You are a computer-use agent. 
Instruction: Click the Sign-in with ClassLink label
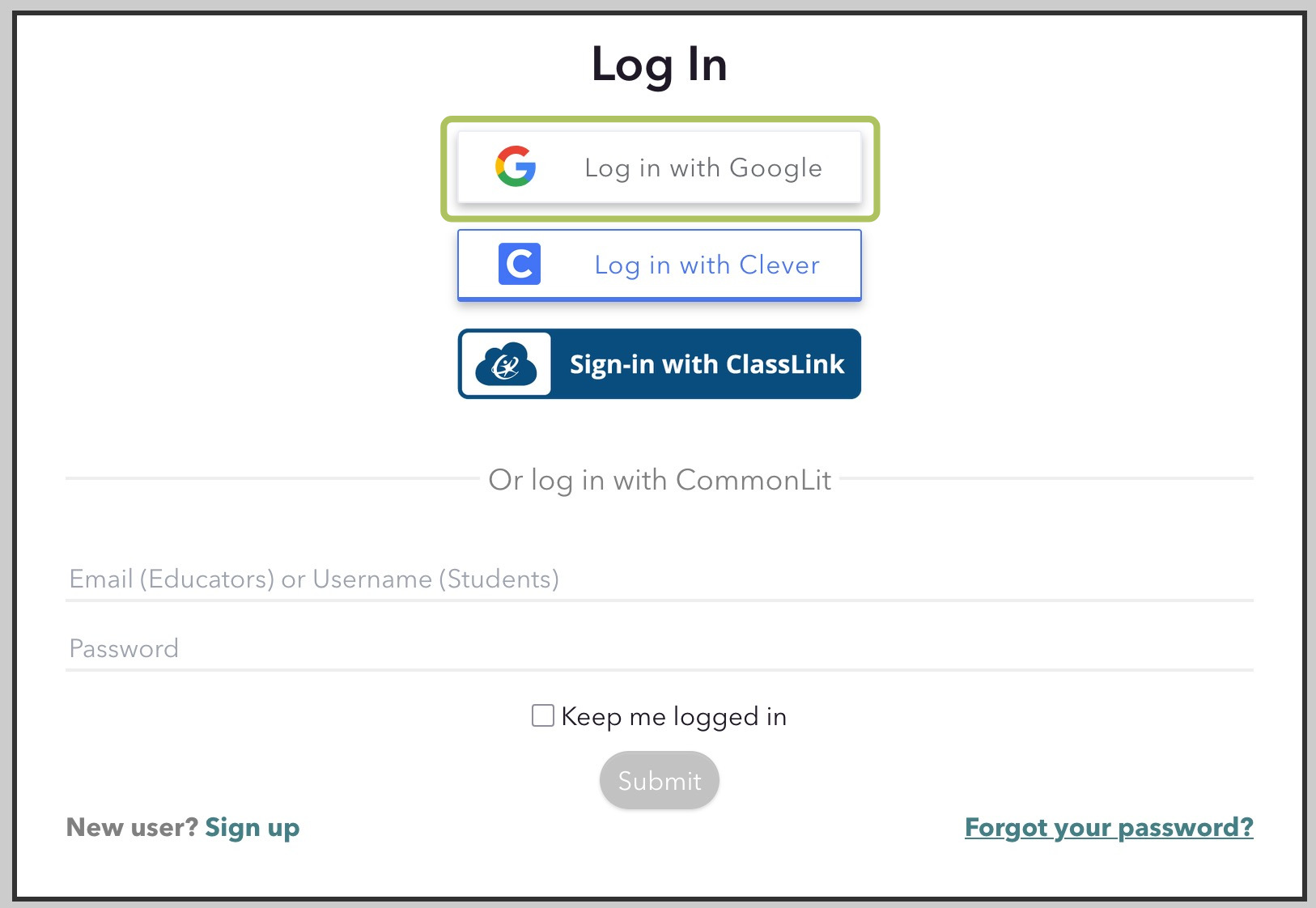(x=707, y=364)
